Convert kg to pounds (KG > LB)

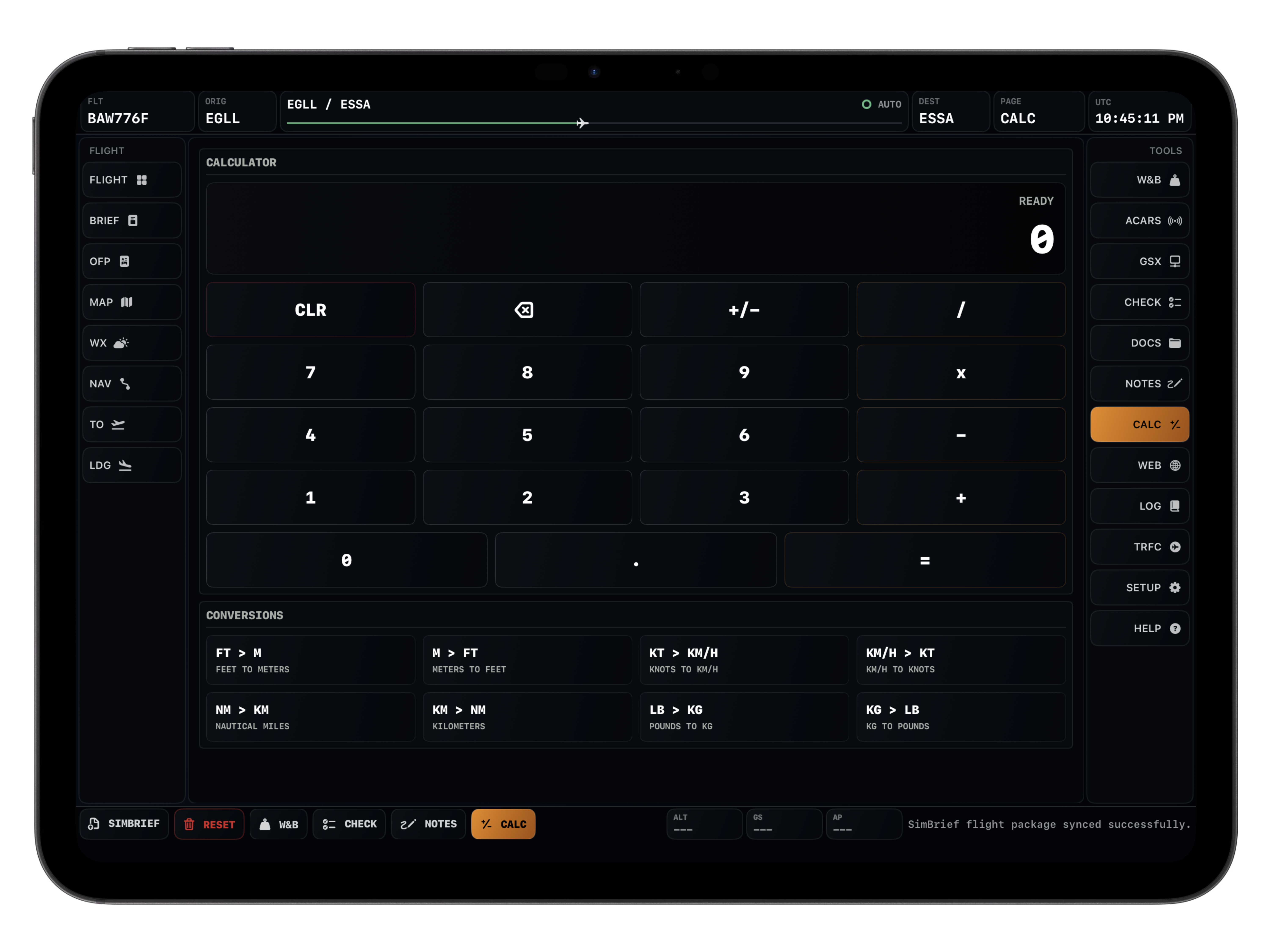click(961, 717)
